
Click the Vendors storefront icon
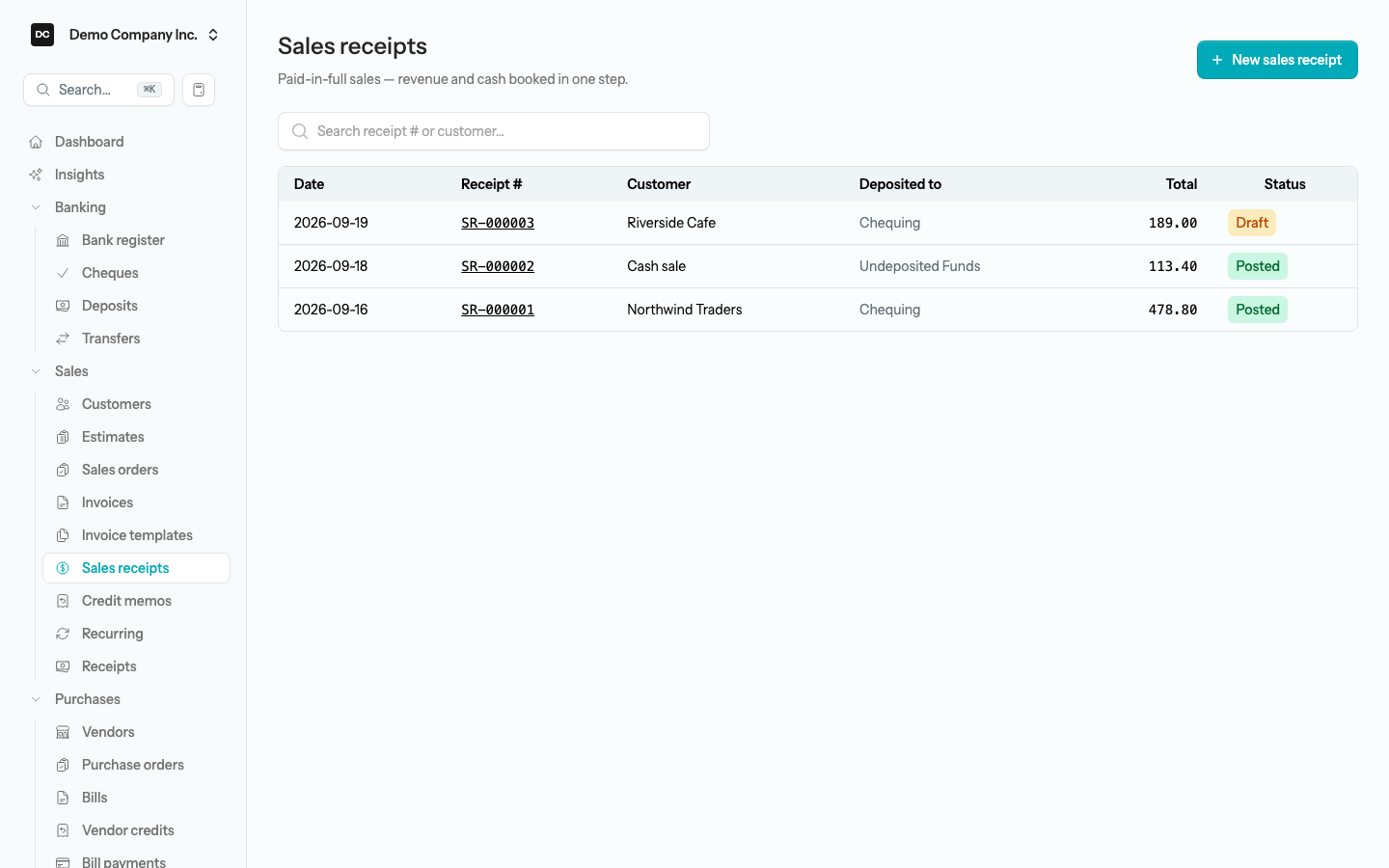pyautogui.click(x=63, y=732)
